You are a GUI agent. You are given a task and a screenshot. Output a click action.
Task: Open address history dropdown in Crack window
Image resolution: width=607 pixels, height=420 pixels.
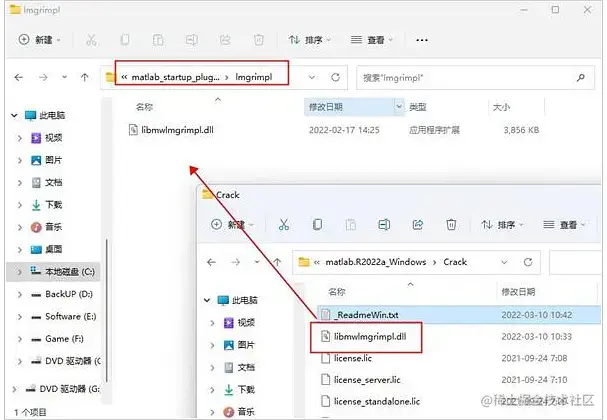tap(504, 262)
